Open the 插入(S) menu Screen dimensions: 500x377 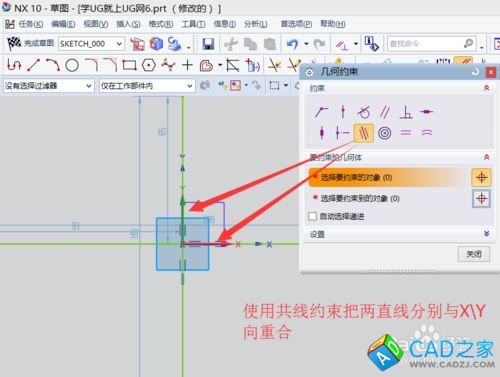(128, 24)
